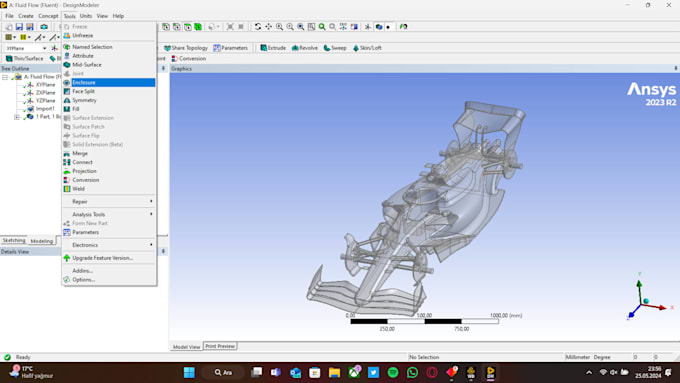The image size is (680, 383).
Task: Click the Sweep button
Action: tap(335, 48)
